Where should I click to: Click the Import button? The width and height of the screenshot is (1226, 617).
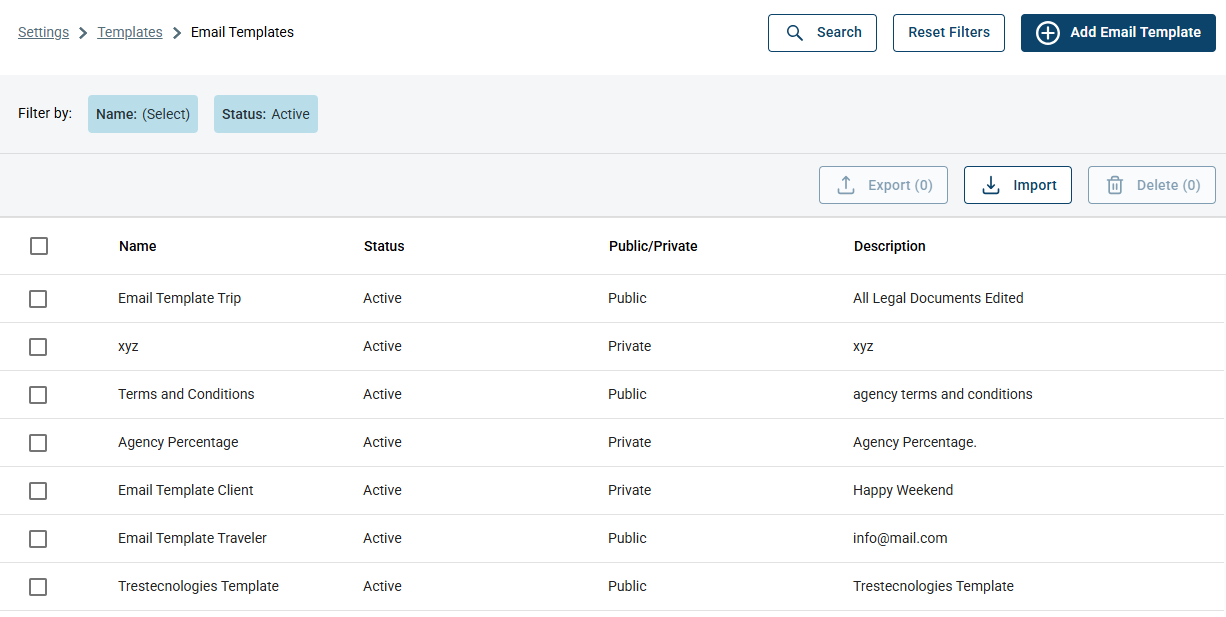[1018, 185]
